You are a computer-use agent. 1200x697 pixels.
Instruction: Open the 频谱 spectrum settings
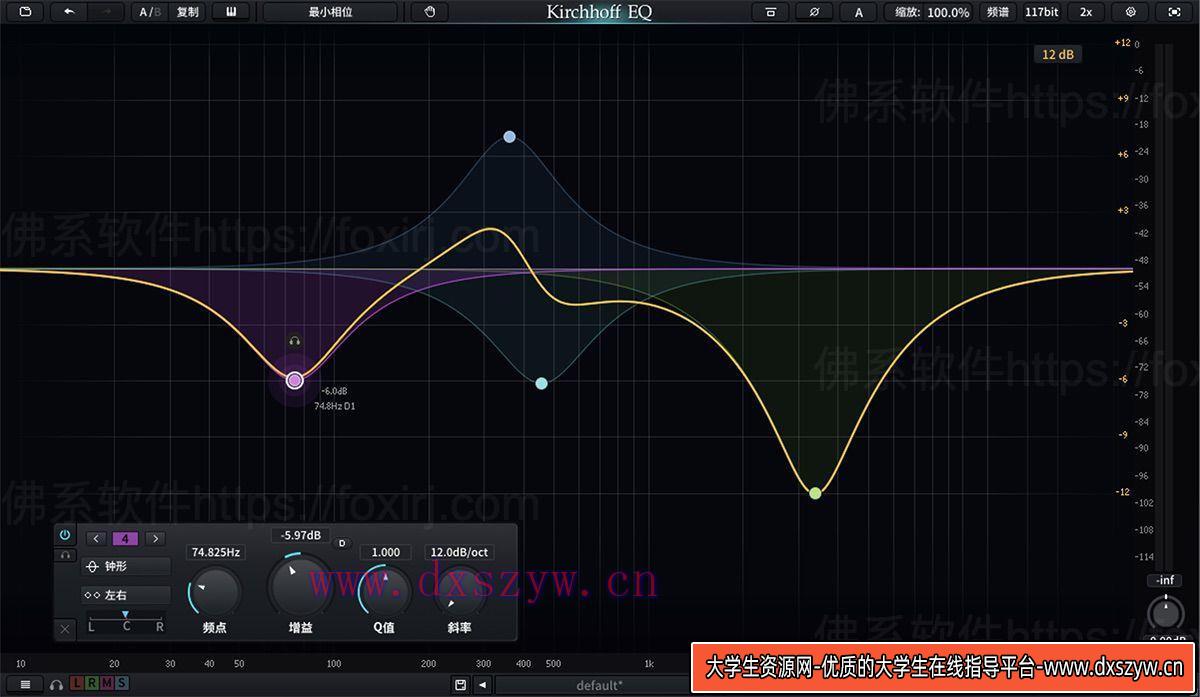point(997,12)
